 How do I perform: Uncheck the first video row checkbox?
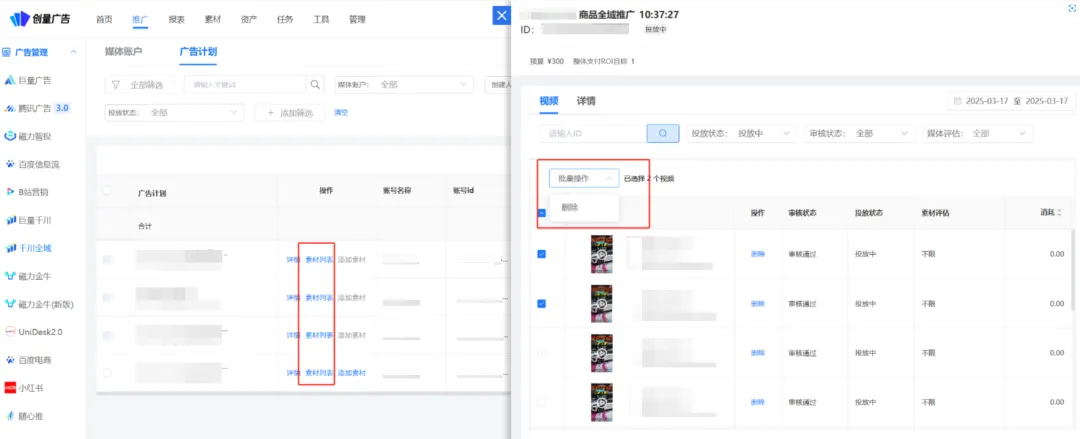[x=542, y=254]
